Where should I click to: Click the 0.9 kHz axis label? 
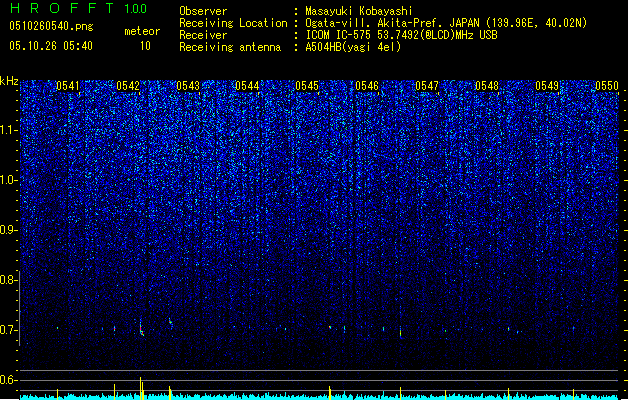pos(9,229)
